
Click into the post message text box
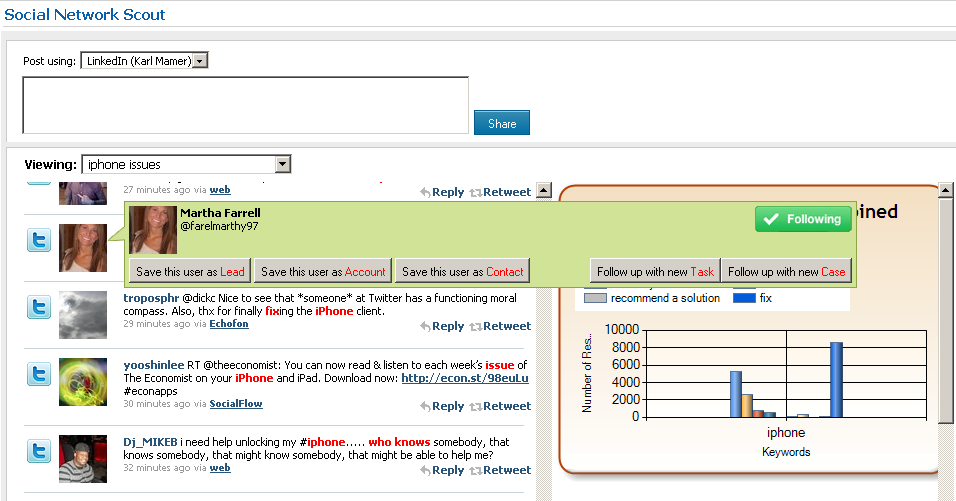[x=246, y=105]
